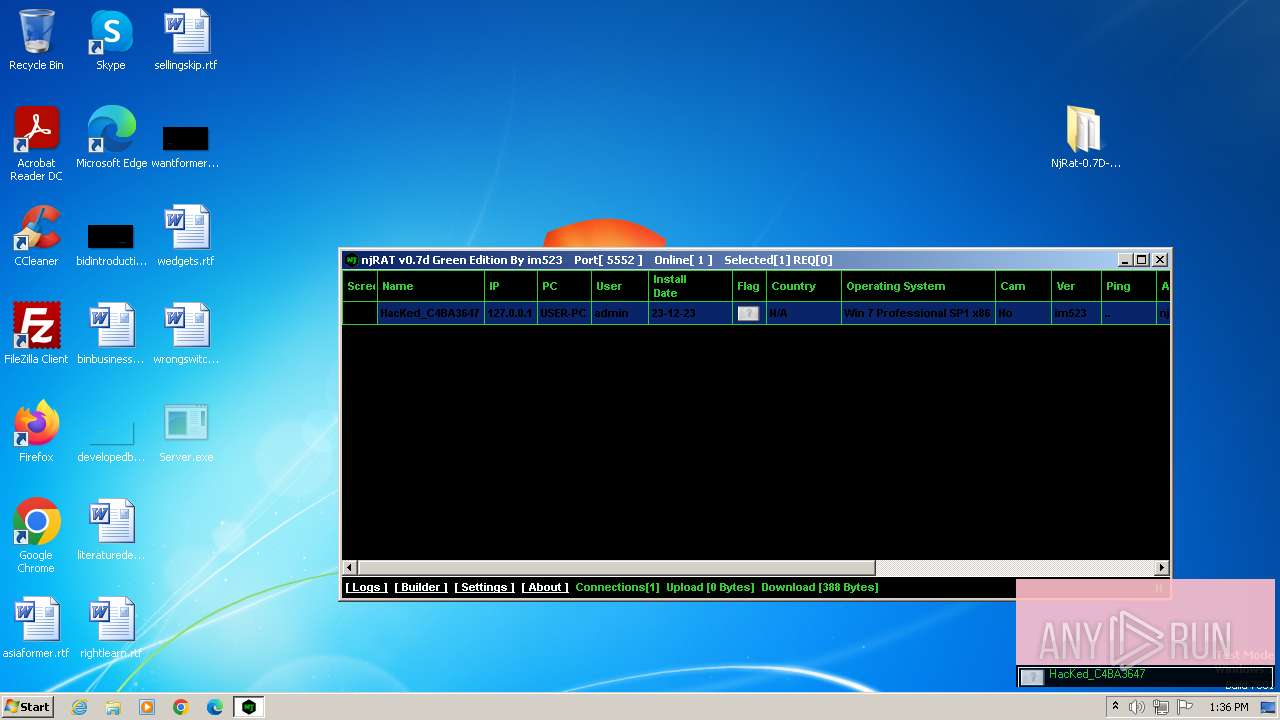Click network tray icon
1280x720 pixels.
pyautogui.click(x=1161, y=707)
